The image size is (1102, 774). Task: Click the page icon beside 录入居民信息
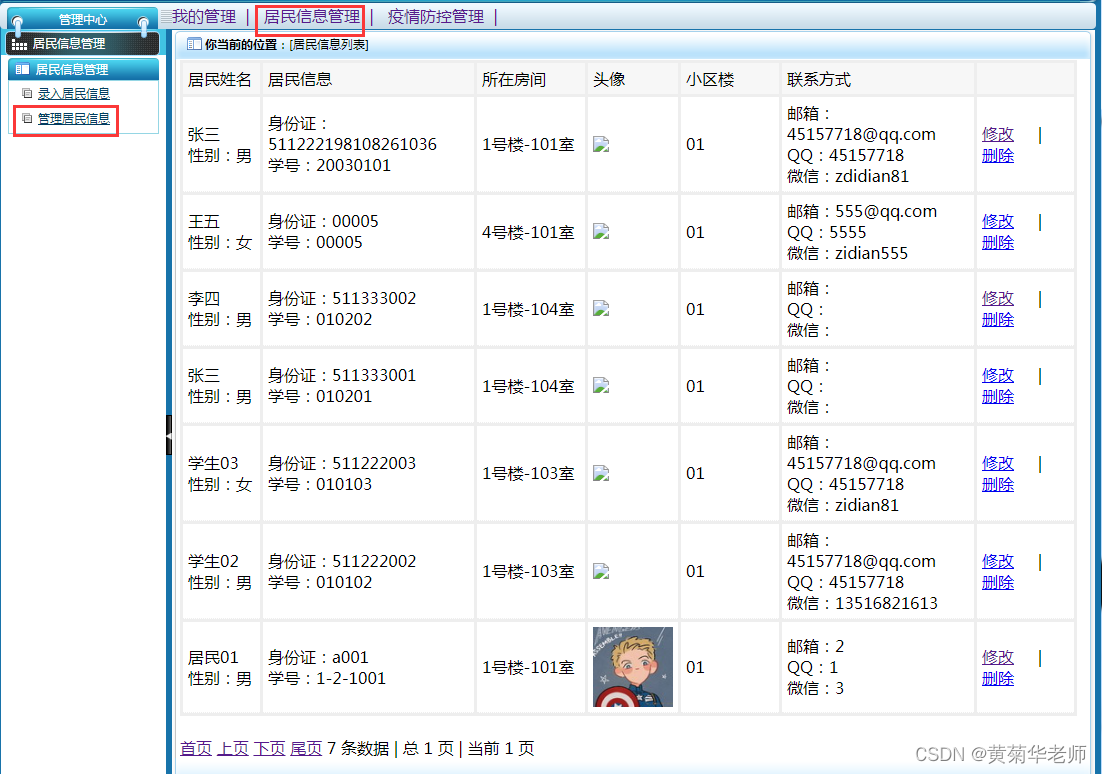click(x=27, y=93)
